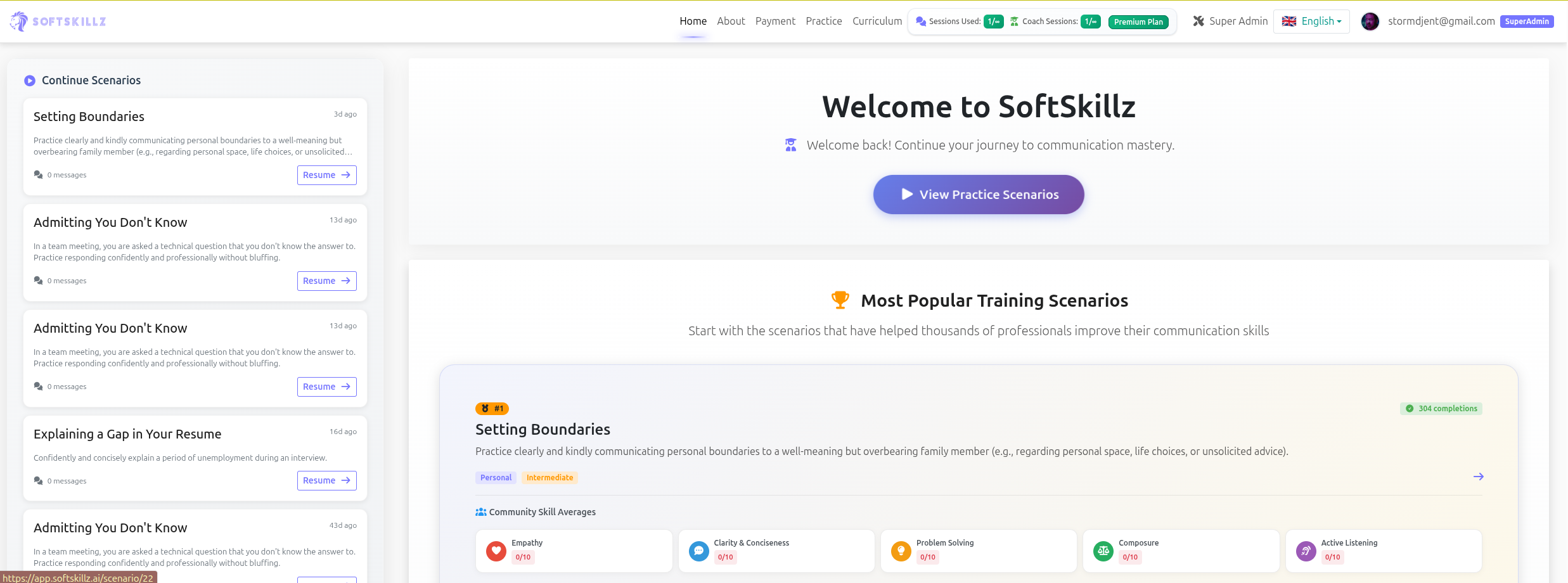This screenshot has width=1568, height=583.
Task: Open the user account avatar menu
Action: 1370,21
